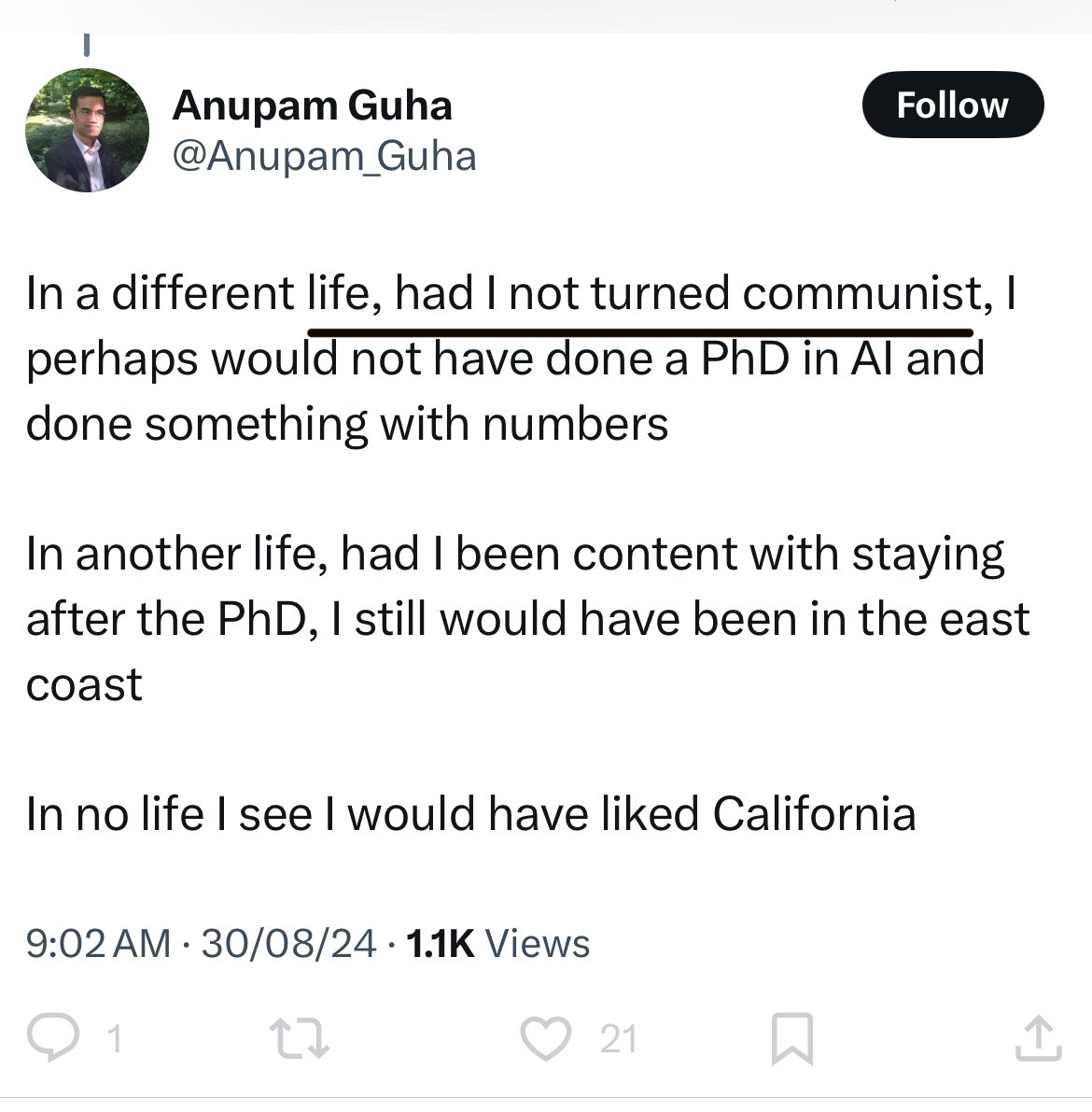Click the display name Anupam Guha
The image size is (1092, 1112).
coord(312,106)
